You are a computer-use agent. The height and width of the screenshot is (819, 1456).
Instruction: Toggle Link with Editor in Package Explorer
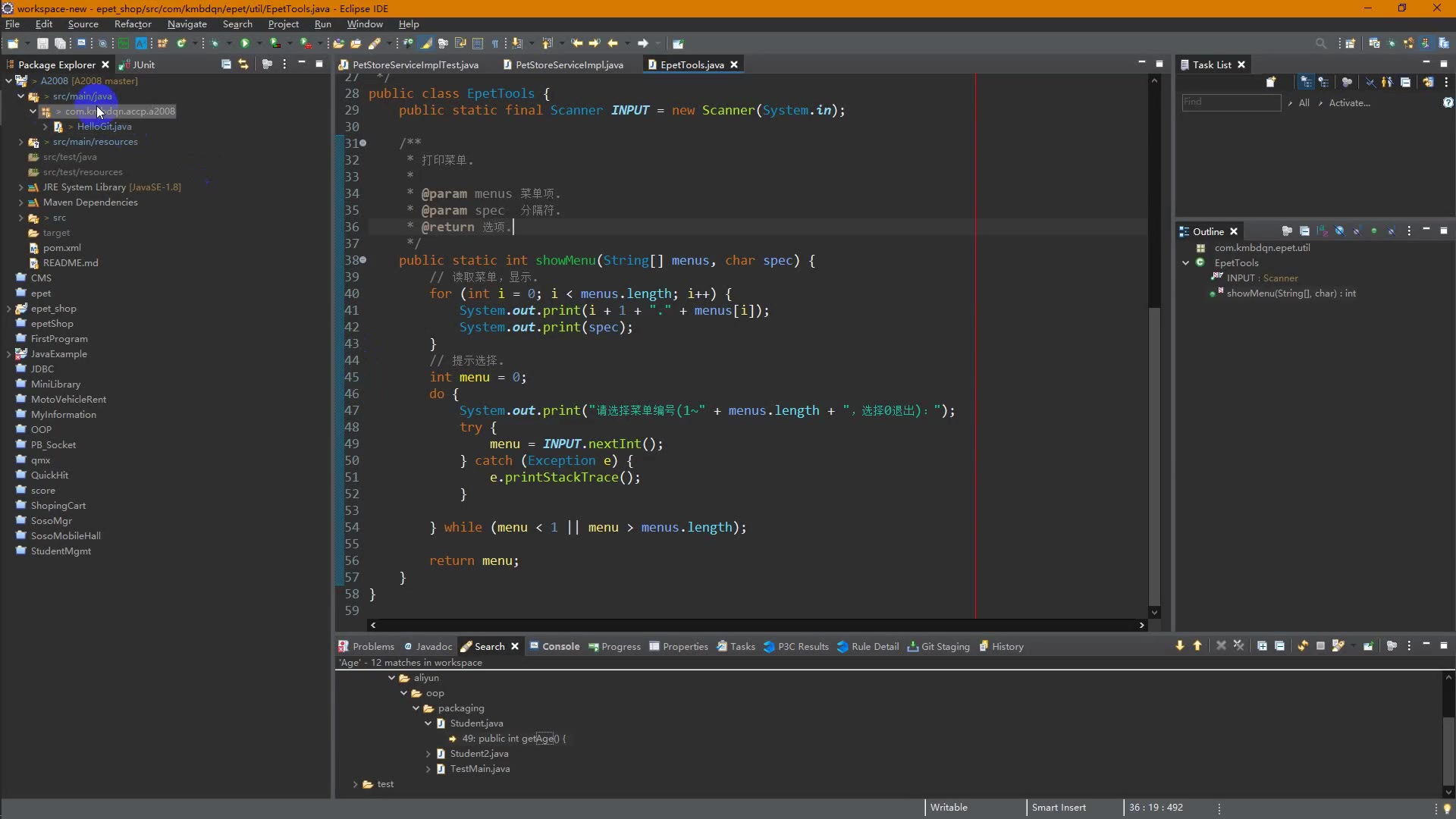tap(243, 64)
